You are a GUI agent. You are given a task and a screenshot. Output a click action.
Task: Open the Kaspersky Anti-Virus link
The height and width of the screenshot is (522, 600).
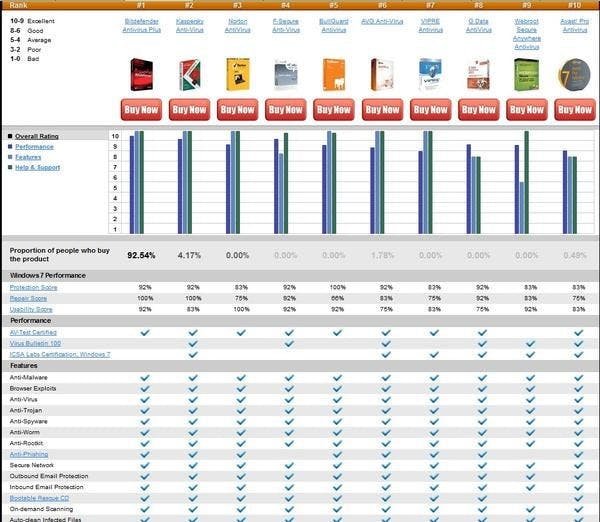[x=190, y=26]
